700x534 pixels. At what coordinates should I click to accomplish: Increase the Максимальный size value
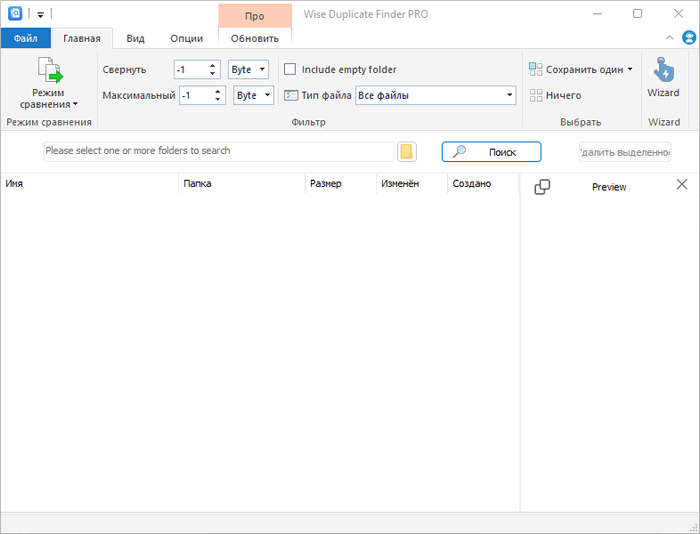point(217,92)
